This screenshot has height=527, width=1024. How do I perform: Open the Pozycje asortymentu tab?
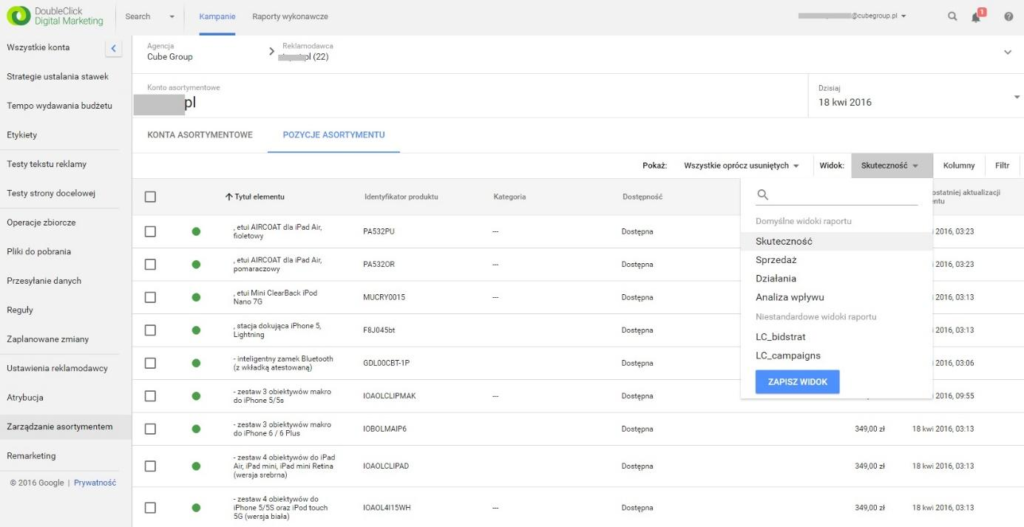(334, 135)
